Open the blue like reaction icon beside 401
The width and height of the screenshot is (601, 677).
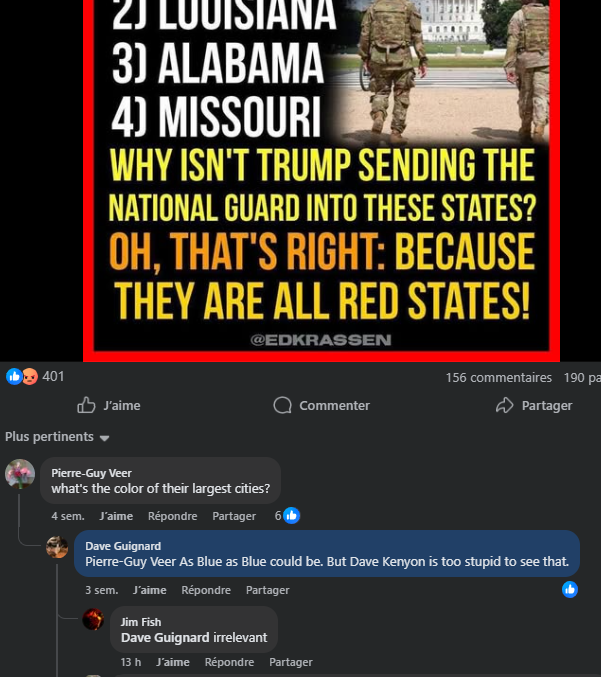coord(14,376)
